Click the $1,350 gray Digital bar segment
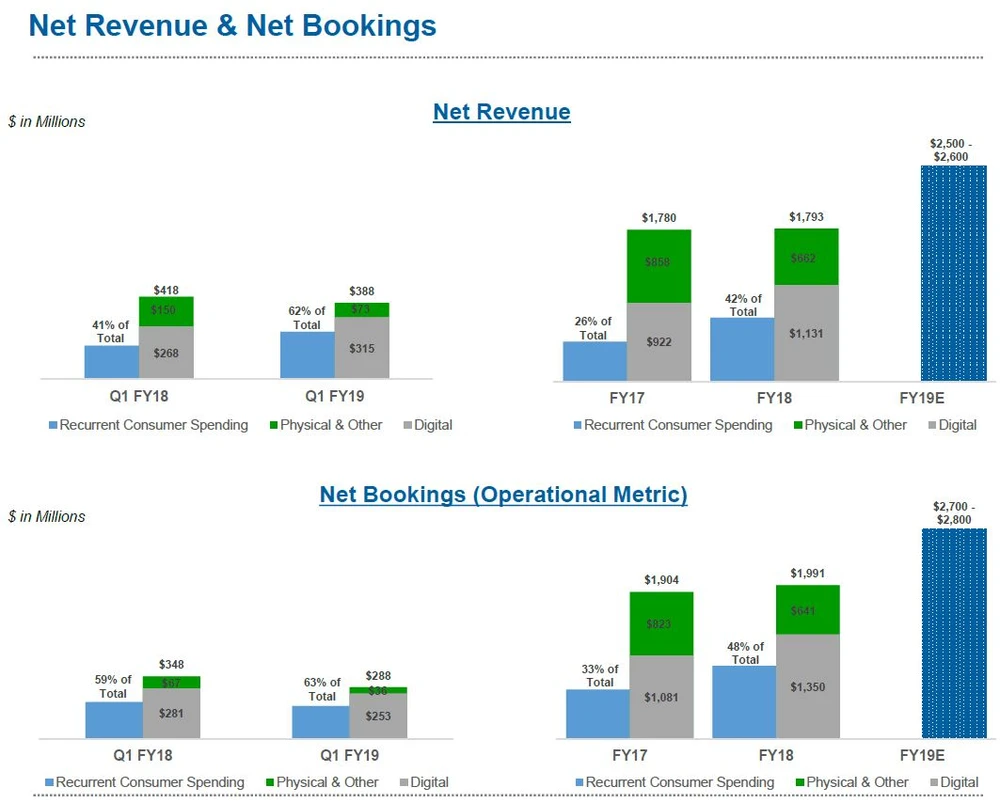This screenshot has width=1000, height=803. pyautogui.click(x=806, y=686)
